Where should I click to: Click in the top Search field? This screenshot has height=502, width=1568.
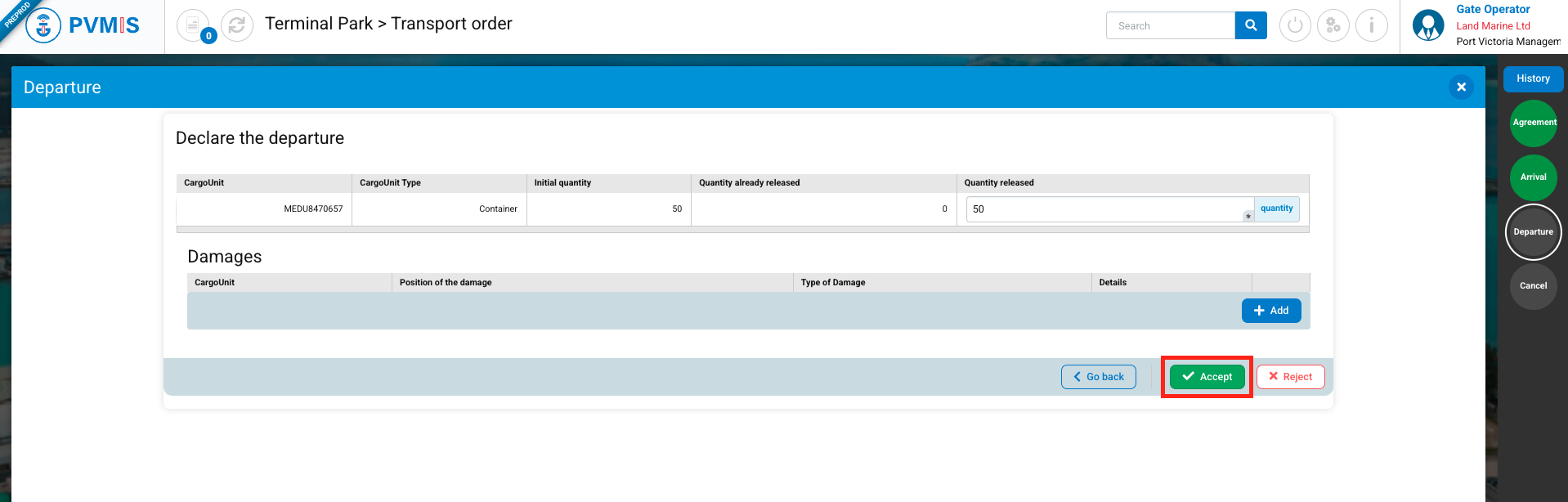[1170, 25]
